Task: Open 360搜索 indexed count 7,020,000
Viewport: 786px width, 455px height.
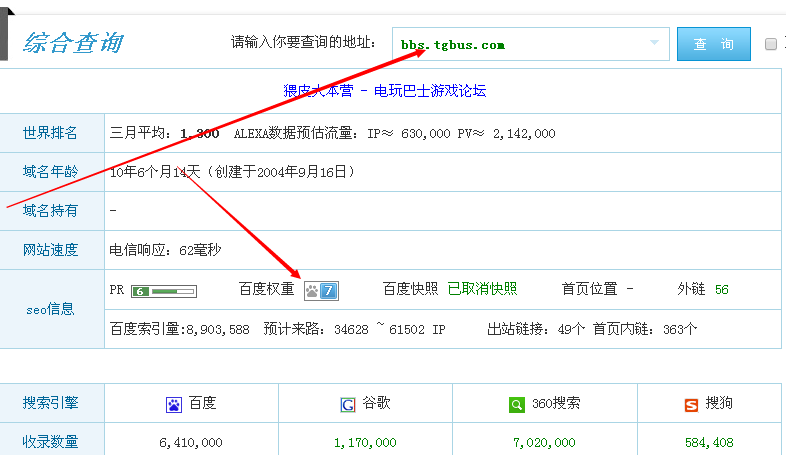Action: point(544,442)
